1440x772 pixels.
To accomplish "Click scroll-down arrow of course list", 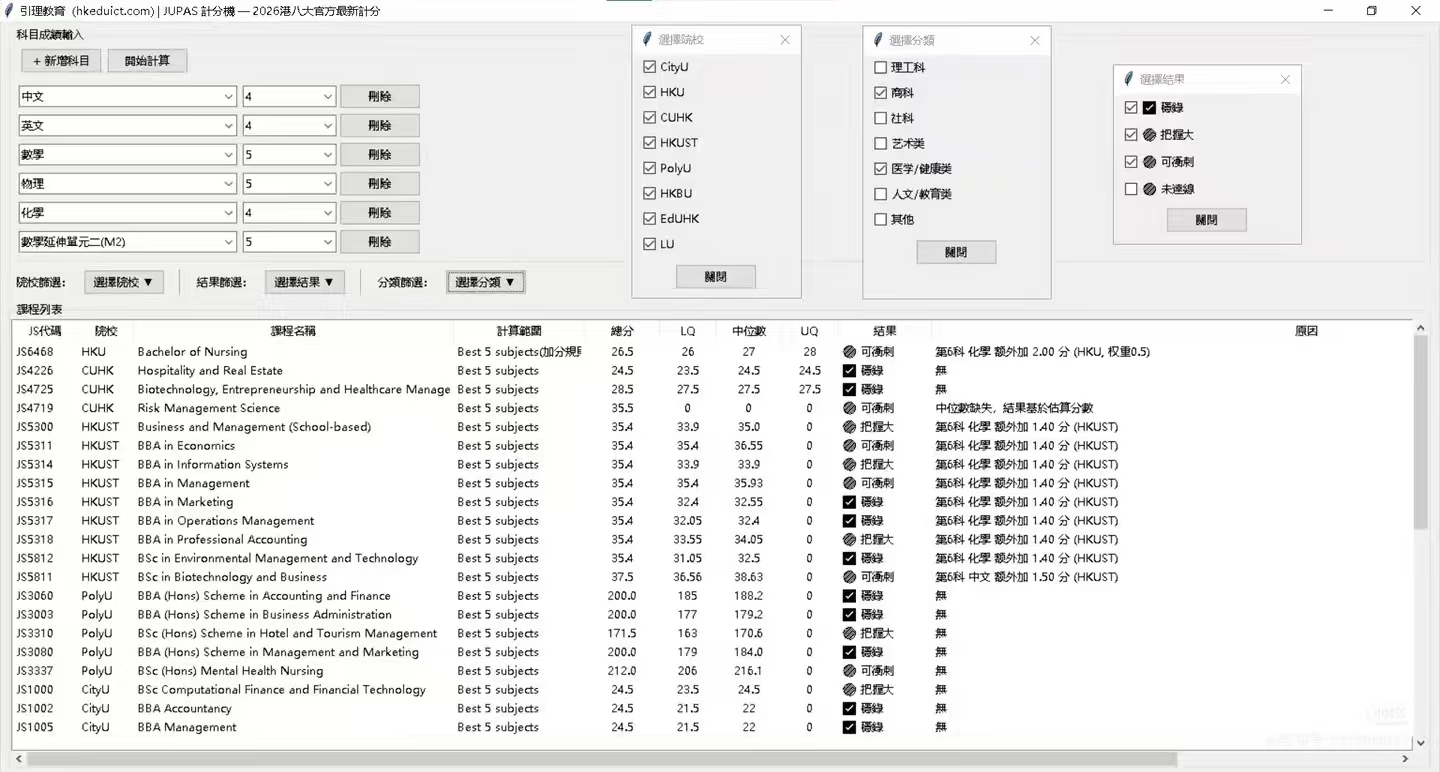I will 1421,743.
